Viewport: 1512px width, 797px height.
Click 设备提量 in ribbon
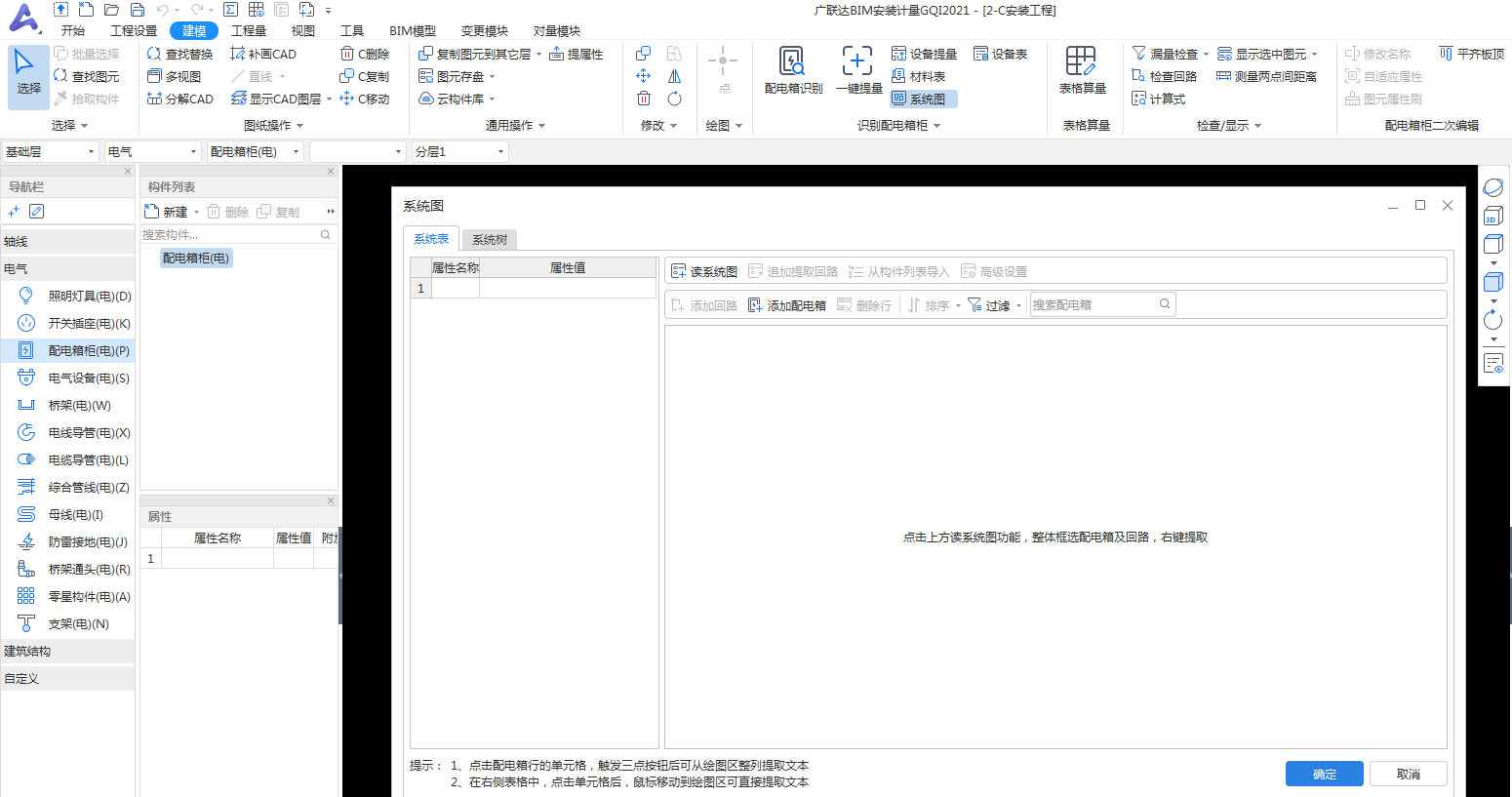tap(924, 54)
